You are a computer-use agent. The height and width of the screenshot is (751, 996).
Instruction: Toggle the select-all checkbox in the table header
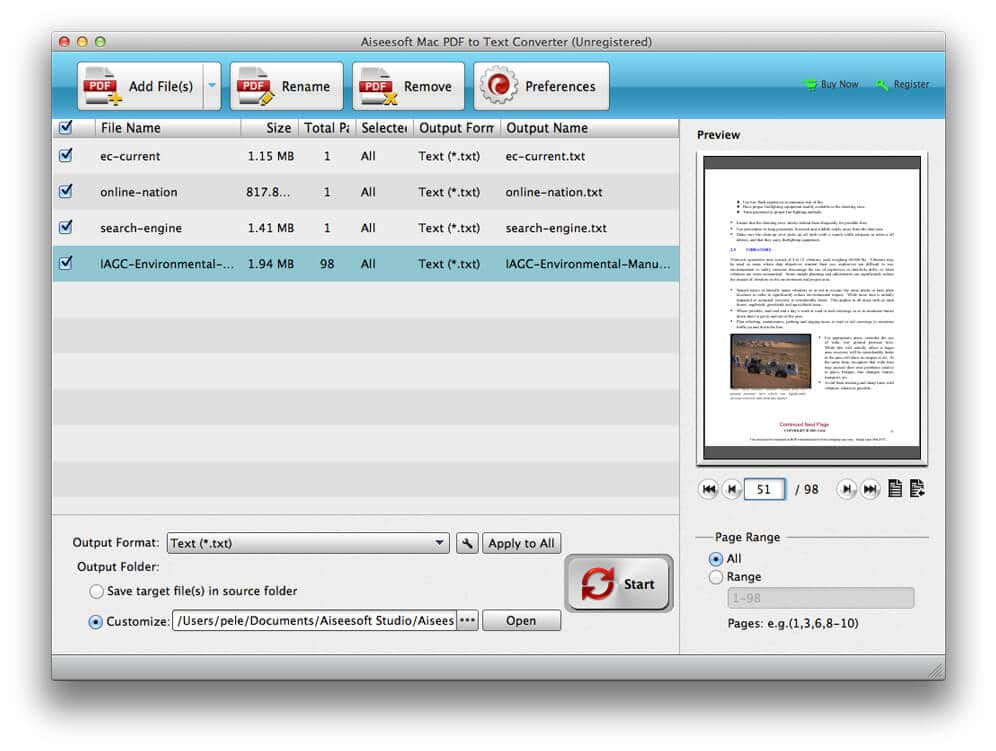65,128
